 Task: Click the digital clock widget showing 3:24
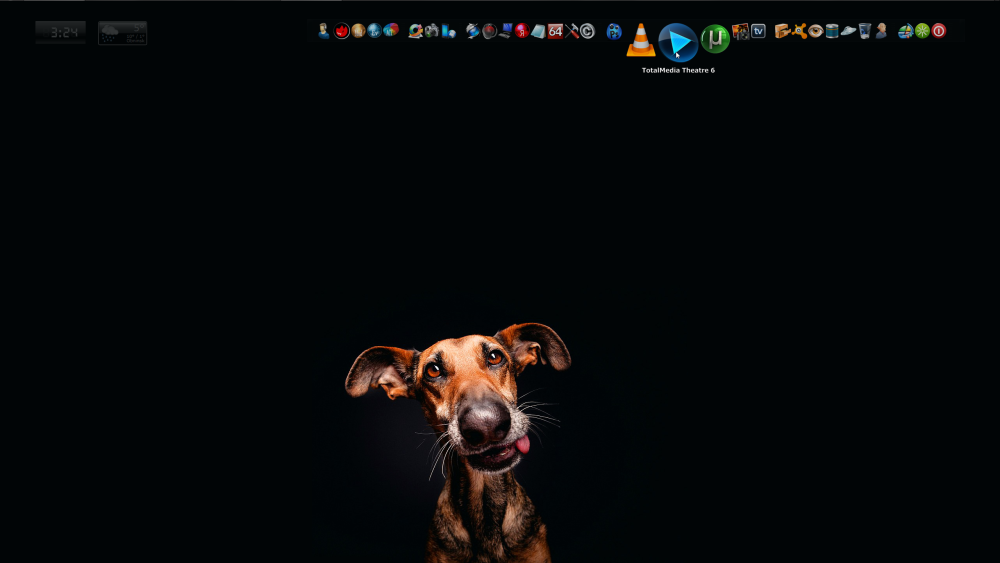(x=60, y=32)
